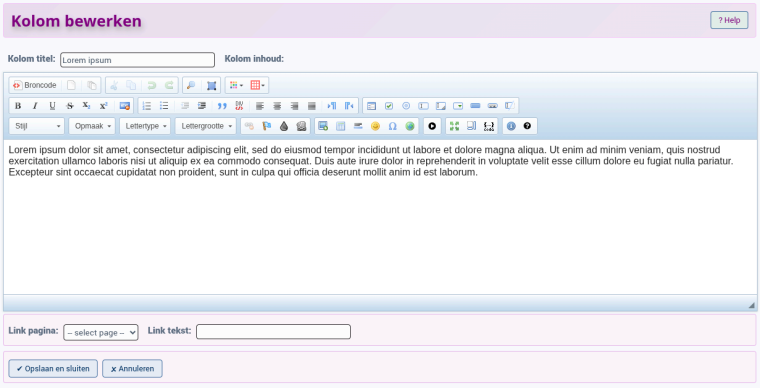Image resolution: width=760 pixels, height=388 pixels.
Task: Decrease indent of the paragraph
Action: click(185, 106)
